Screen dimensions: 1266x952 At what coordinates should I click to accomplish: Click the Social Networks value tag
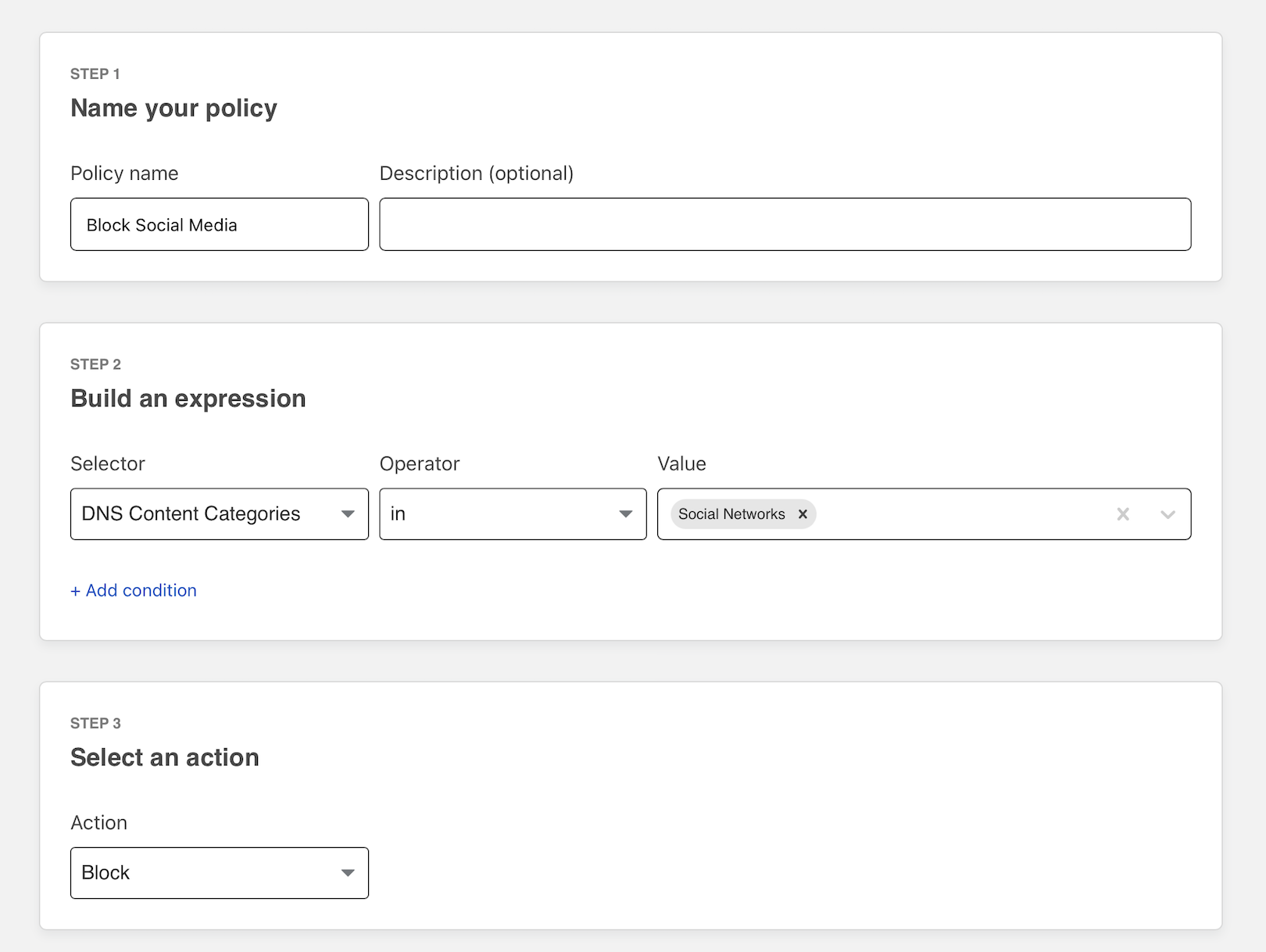tap(731, 514)
